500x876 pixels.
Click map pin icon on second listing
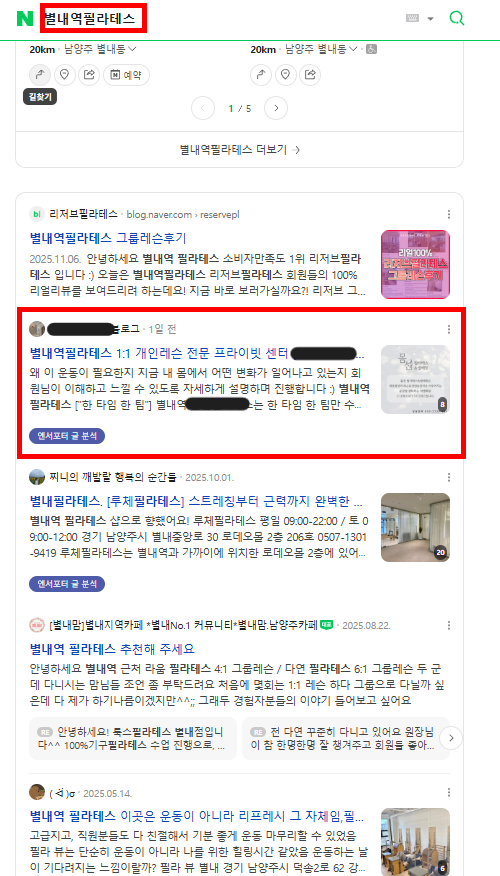tap(285, 74)
